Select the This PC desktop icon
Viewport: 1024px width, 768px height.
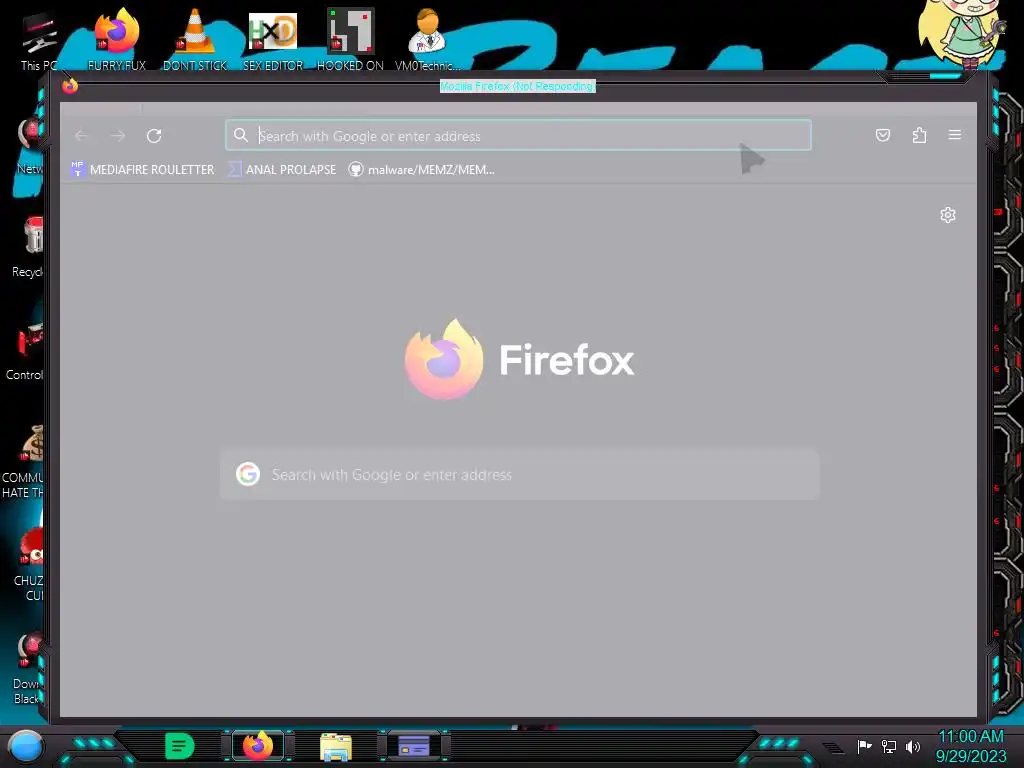click(39, 40)
